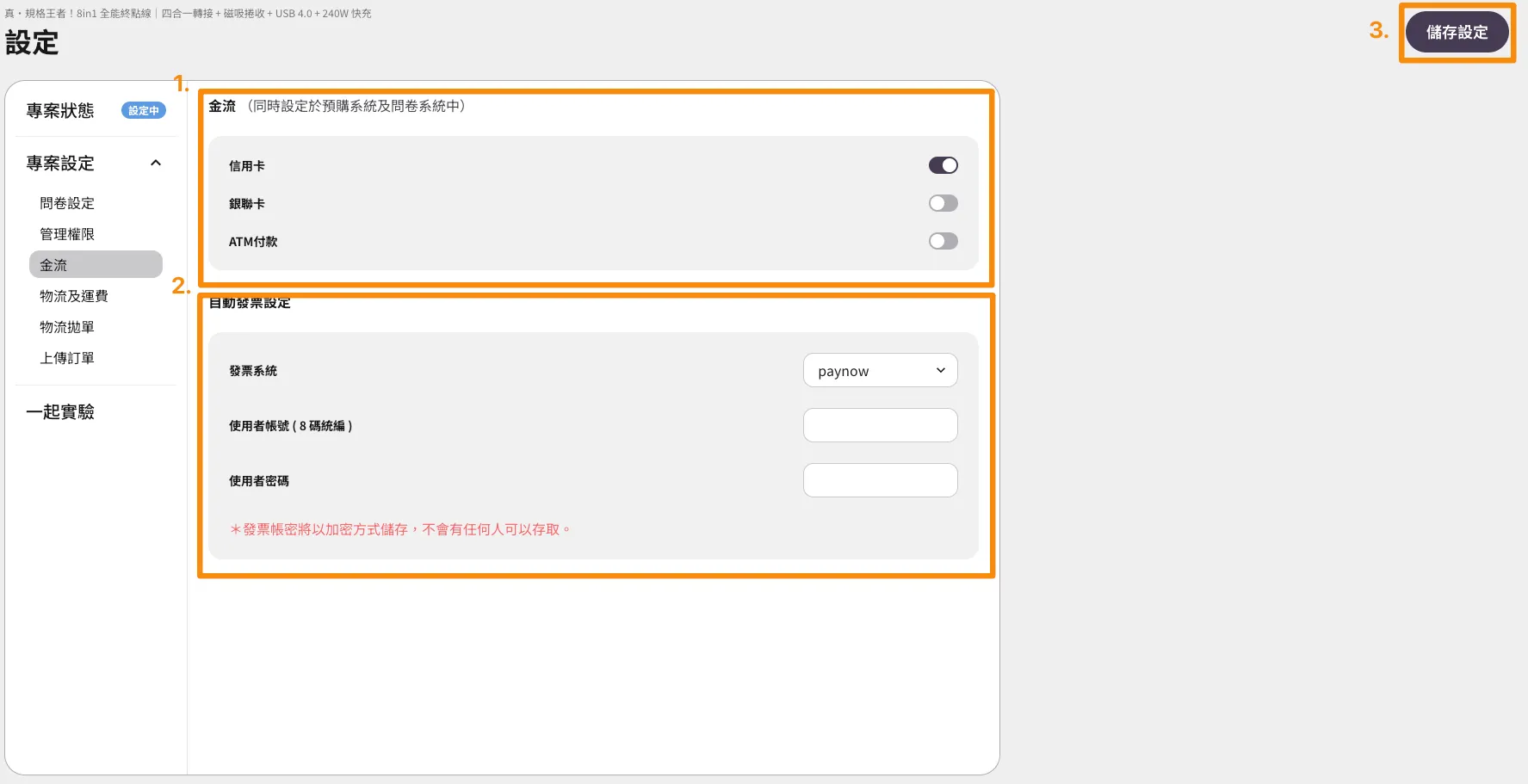Click the 使用者帳號 input field
1528x784 pixels.
pos(880,425)
